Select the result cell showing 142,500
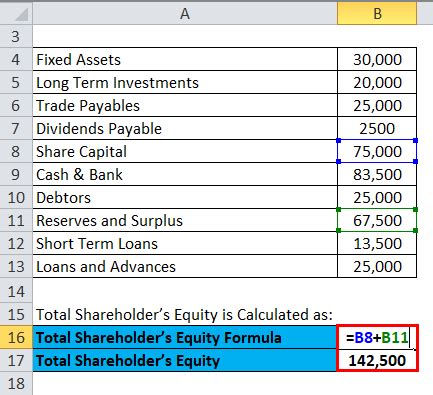This screenshot has width=433, height=395. (x=377, y=360)
